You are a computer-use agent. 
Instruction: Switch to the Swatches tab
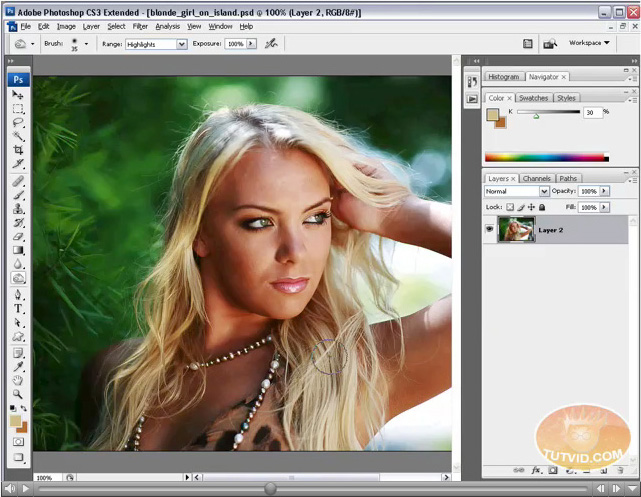[533, 98]
